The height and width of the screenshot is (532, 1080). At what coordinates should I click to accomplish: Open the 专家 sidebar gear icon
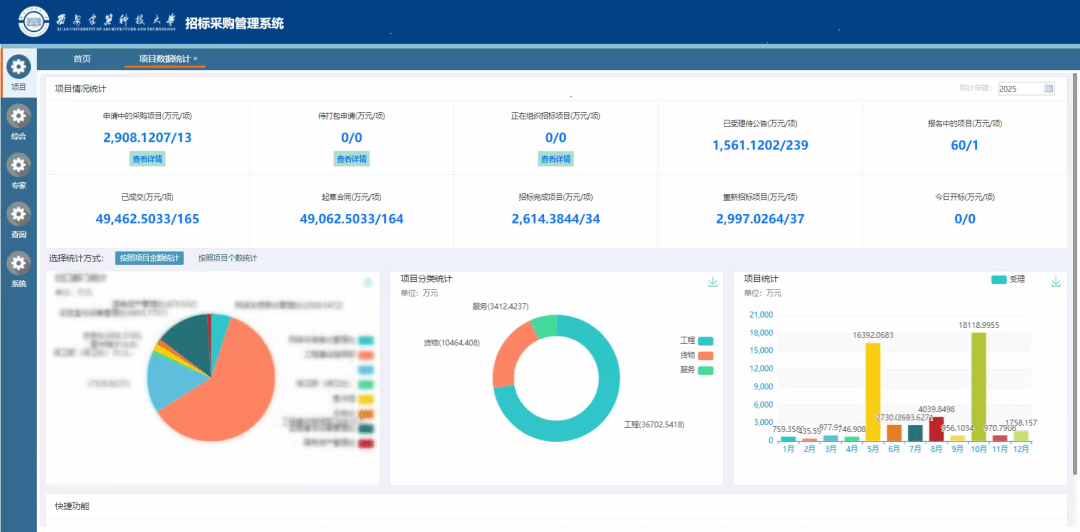click(x=19, y=165)
